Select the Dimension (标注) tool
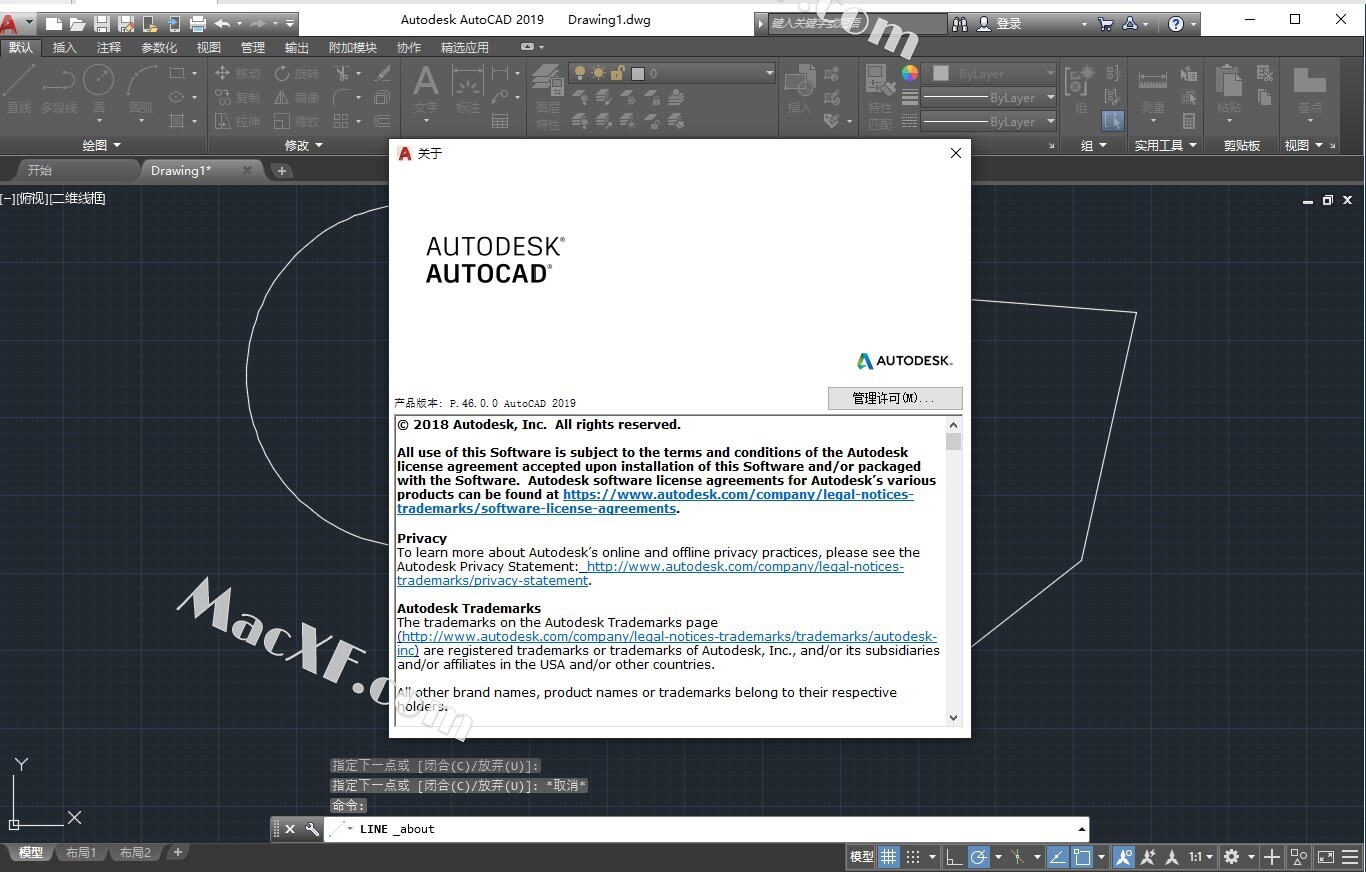This screenshot has height=872, width=1366. 468,89
